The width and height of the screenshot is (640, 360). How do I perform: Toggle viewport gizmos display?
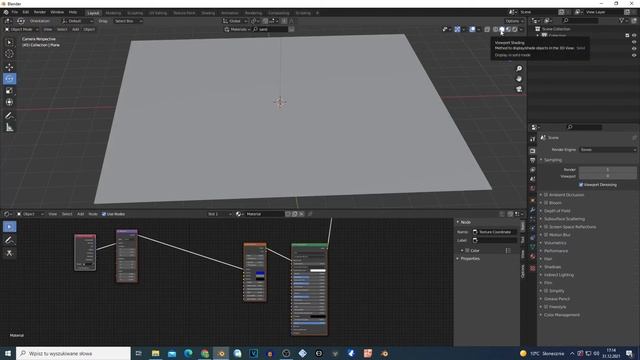[x=457, y=29]
